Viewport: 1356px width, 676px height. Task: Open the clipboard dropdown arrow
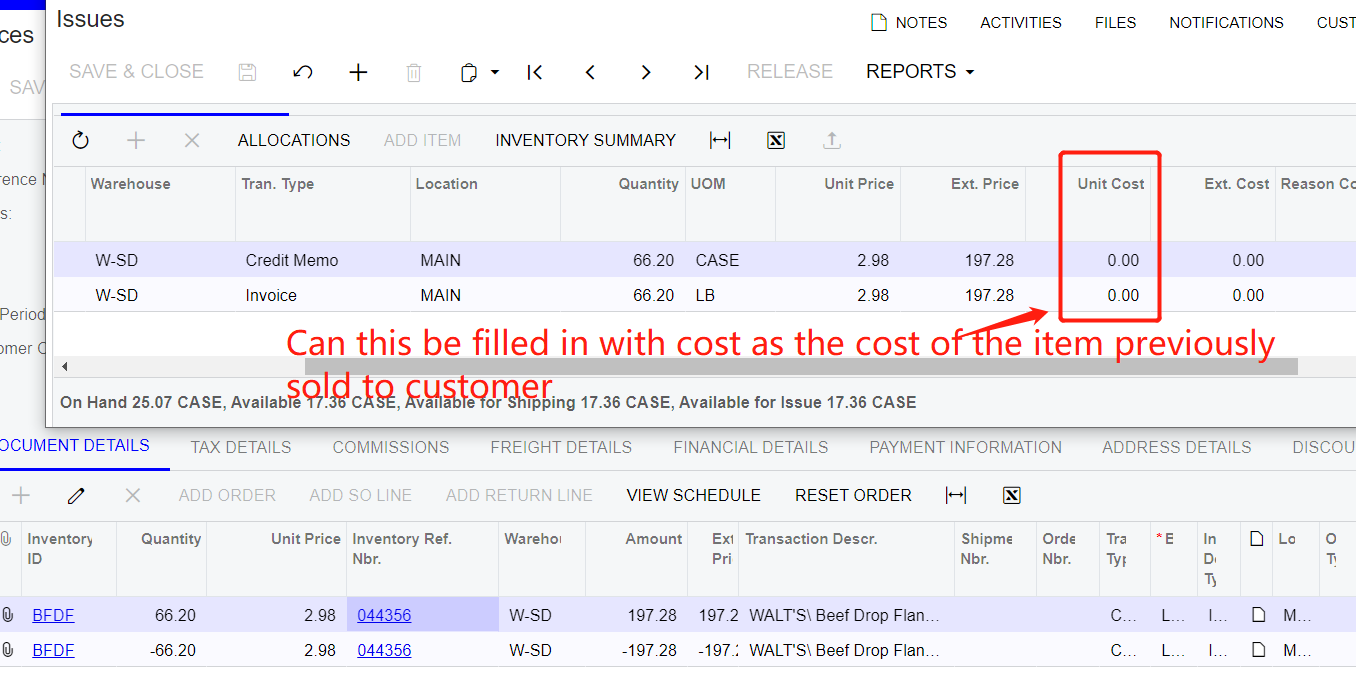pos(494,72)
